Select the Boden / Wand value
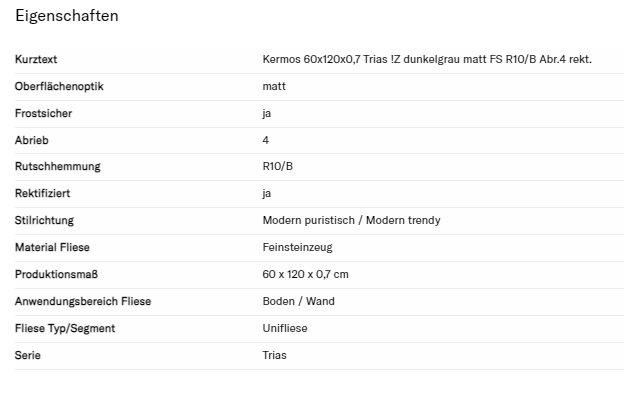This screenshot has height=405, width=624. [299, 301]
